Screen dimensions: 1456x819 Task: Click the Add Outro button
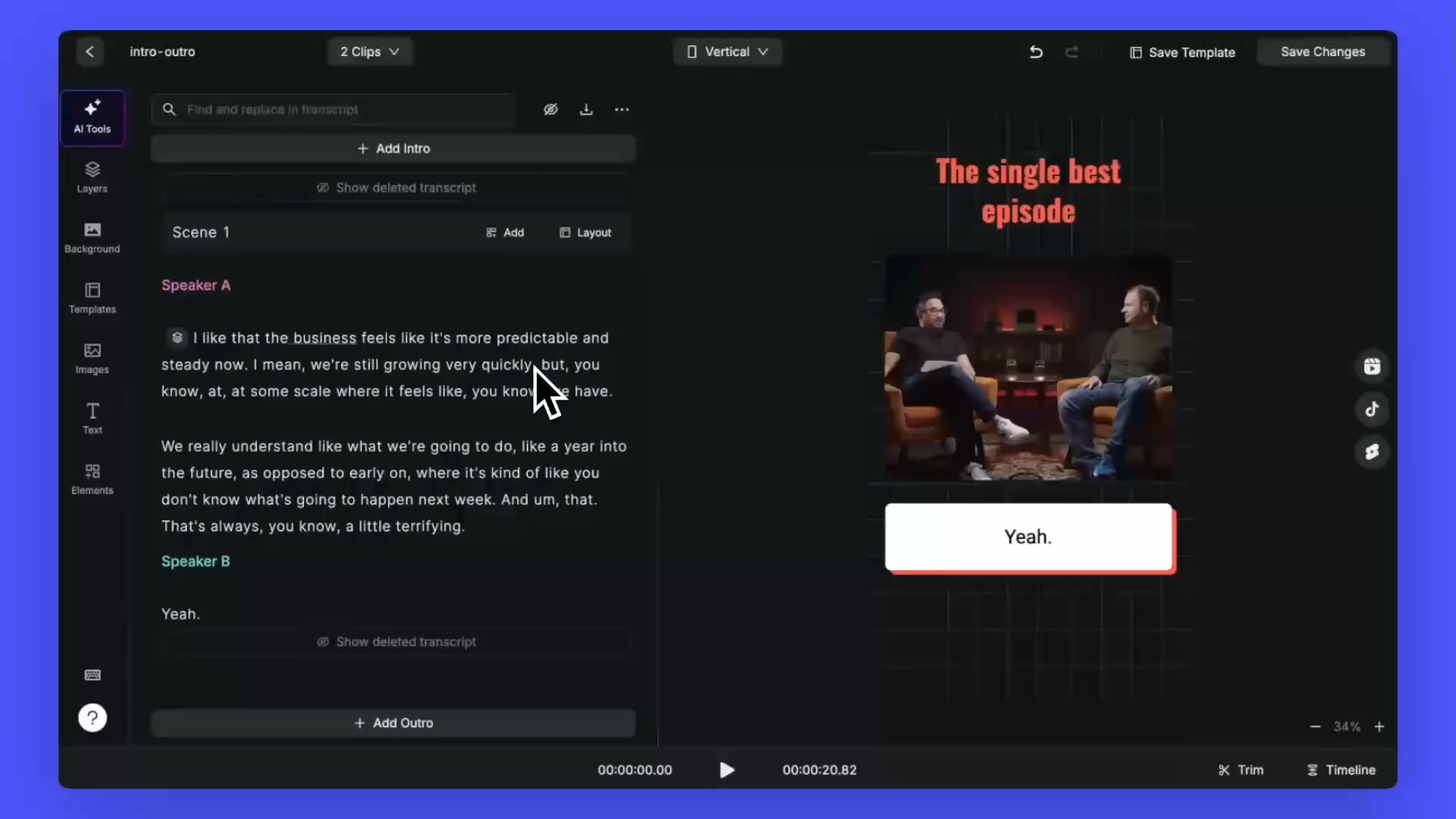393,723
